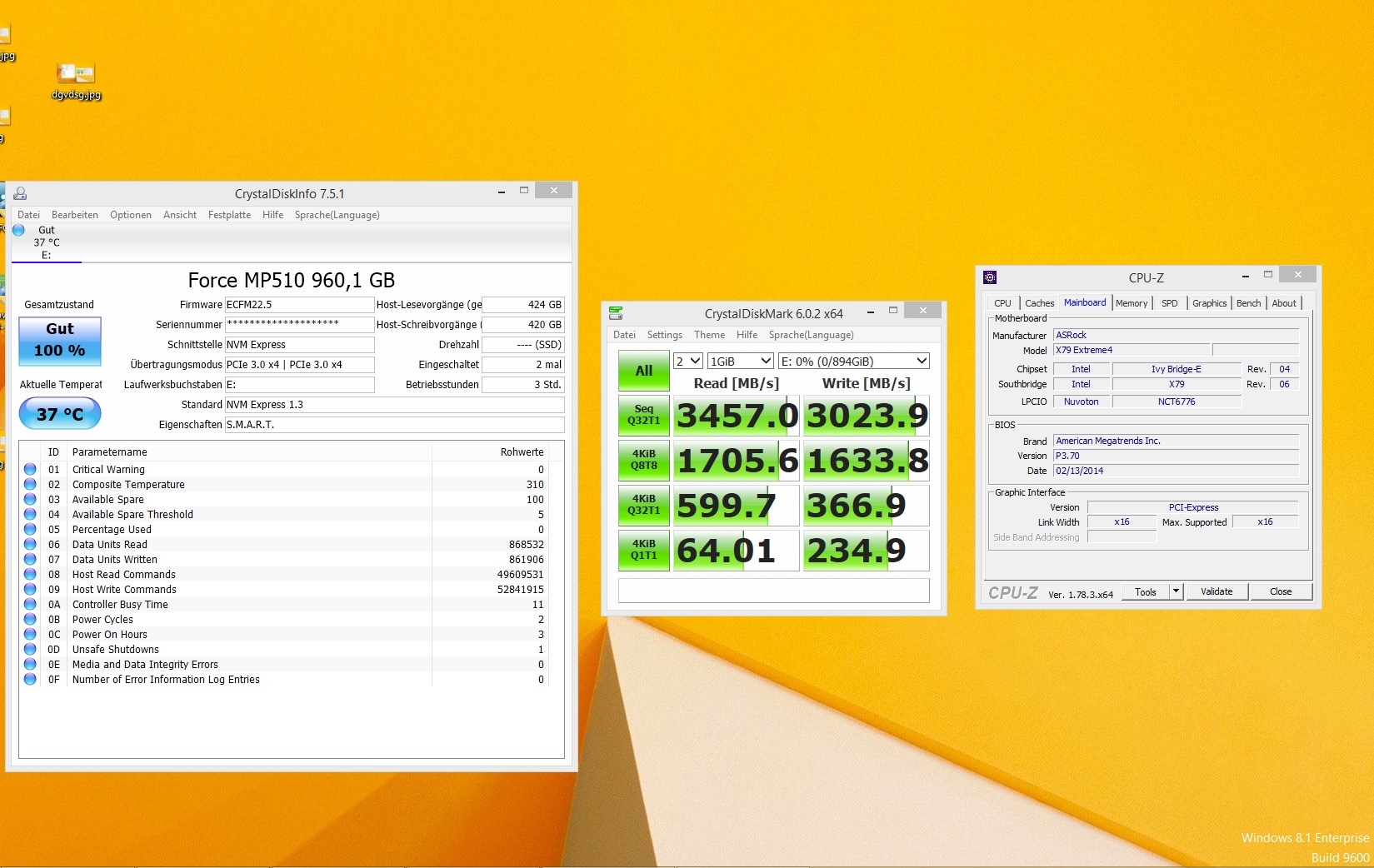Image resolution: width=1374 pixels, height=868 pixels.
Task: Click status dot for Error Information Log Entries
Action: coord(30,679)
